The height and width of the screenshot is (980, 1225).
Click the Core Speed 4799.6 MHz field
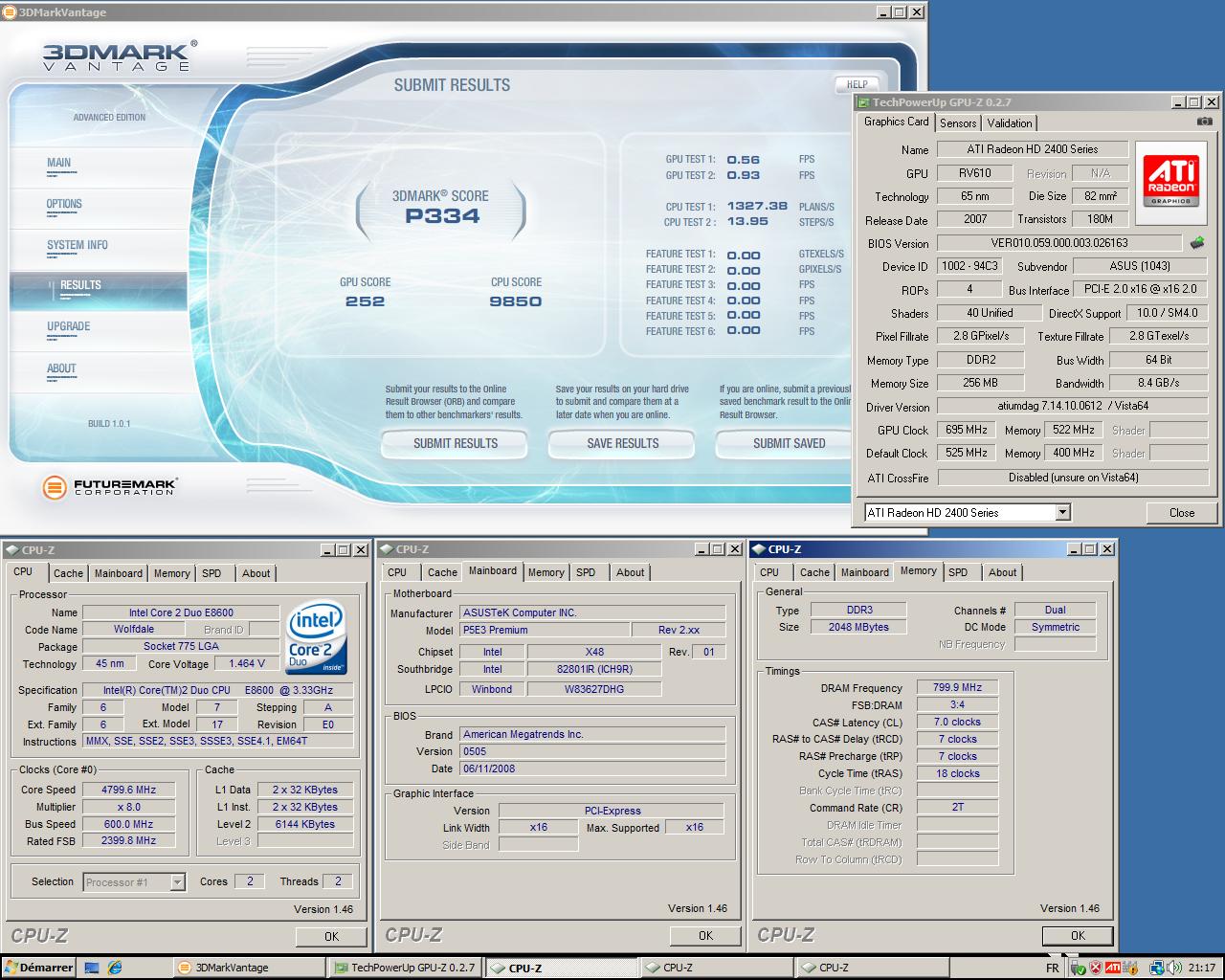click(128, 790)
